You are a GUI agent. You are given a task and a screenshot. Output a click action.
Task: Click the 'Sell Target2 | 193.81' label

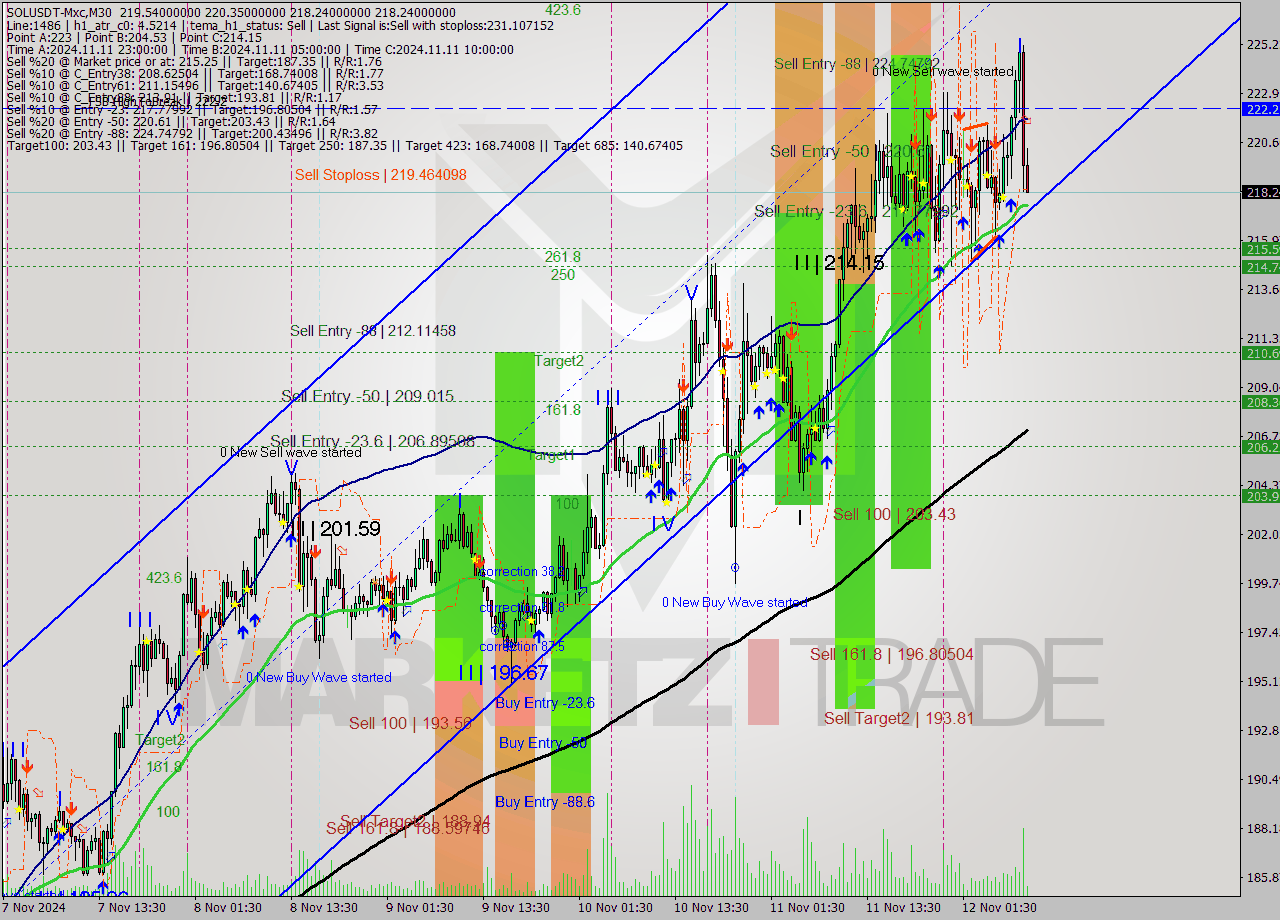click(898, 718)
